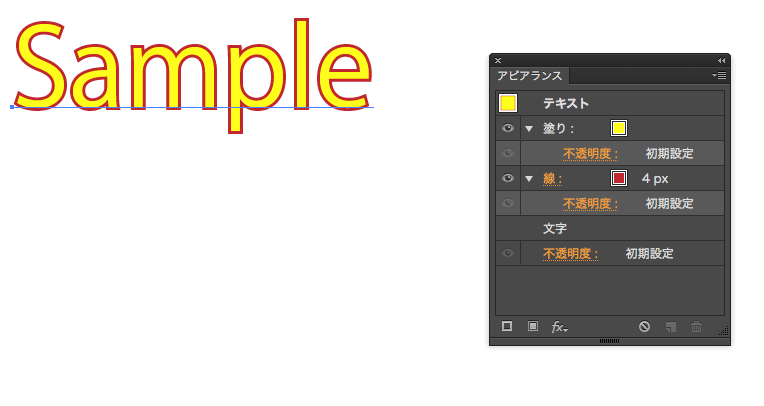Open 不透明度 link under the fill
This screenshot has height=406, width=764.
pyautogui.click(x=591, y=154)
